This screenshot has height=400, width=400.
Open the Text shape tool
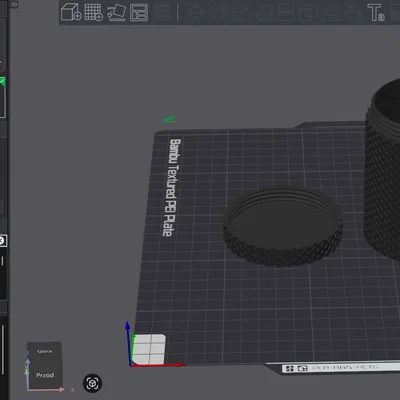click(376, 13)
